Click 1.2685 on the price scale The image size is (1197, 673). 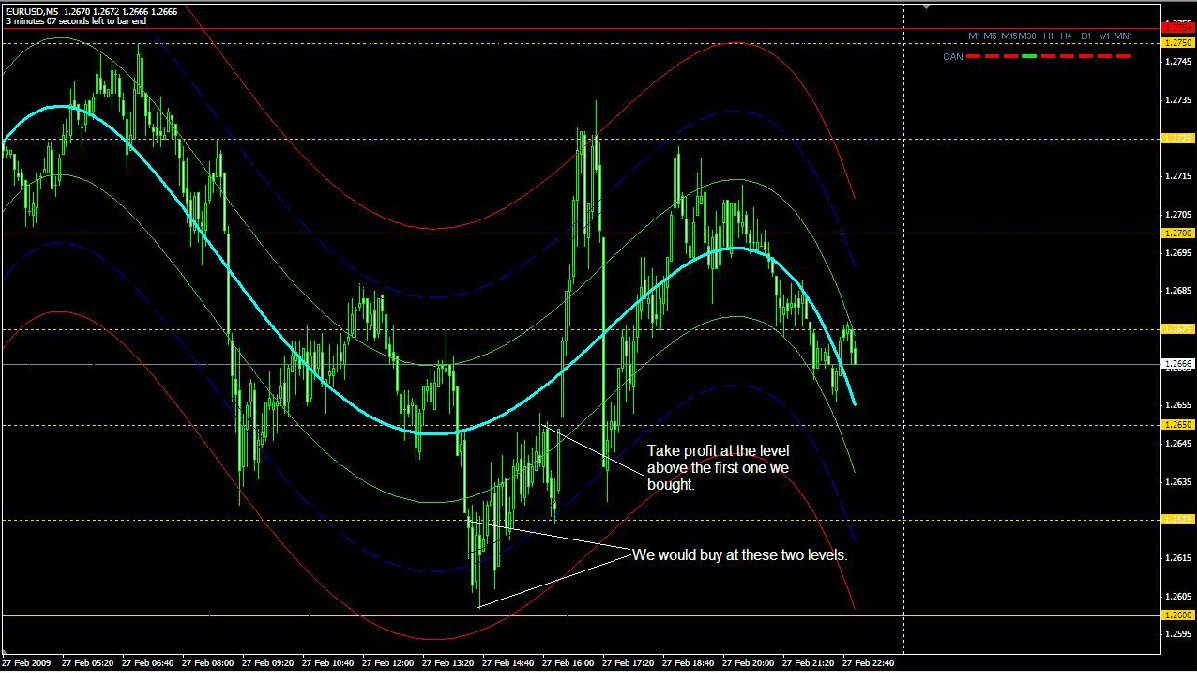pyautogui.click(x=1179, y=291)
